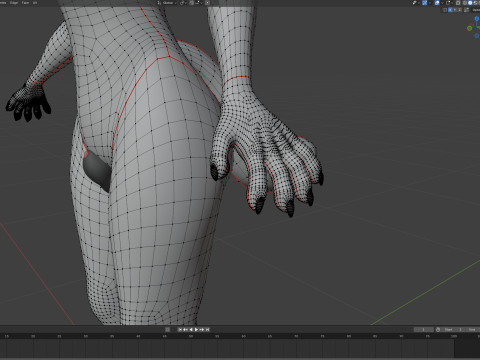Toggle Z axis mirror button

(x=459, y=10)
